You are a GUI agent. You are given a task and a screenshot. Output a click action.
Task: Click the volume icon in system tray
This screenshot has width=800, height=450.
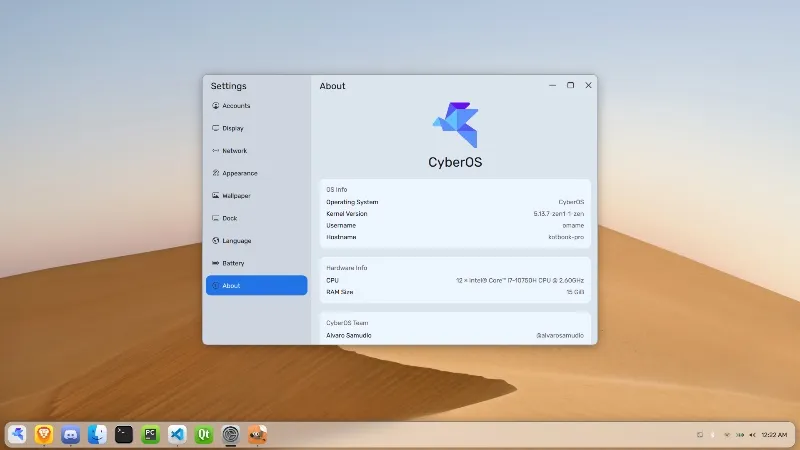[x=752, y=435]
